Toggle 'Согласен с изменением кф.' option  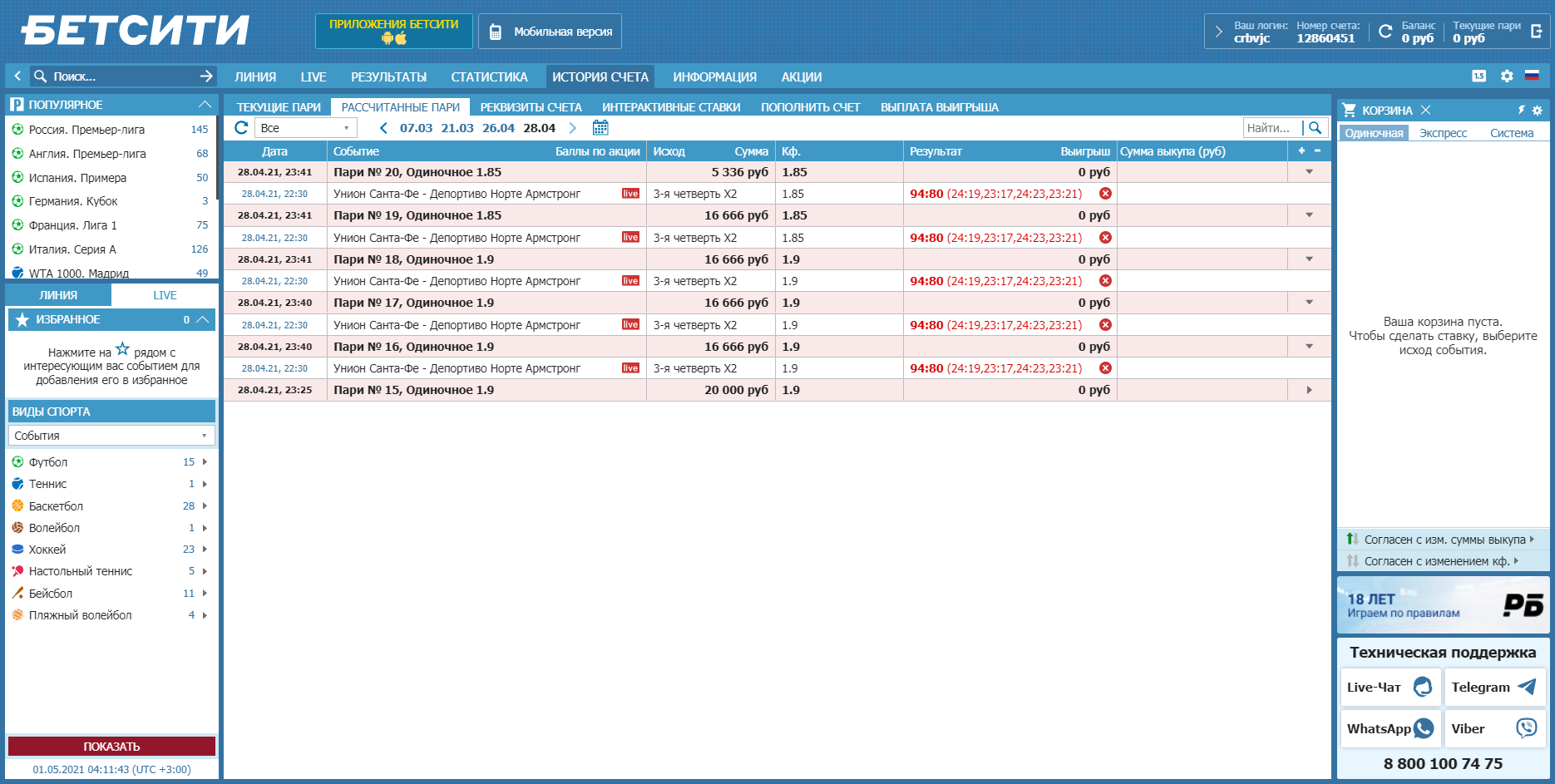point(1436,561)
